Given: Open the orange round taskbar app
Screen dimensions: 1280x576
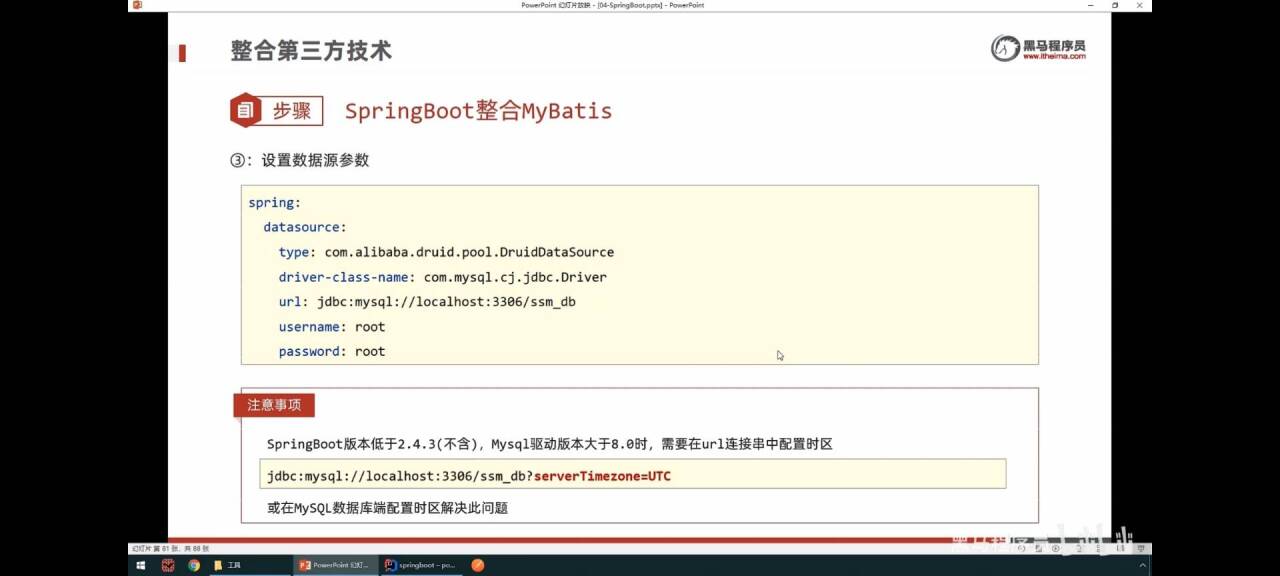Looking at the screenshot, I should 478,565.
